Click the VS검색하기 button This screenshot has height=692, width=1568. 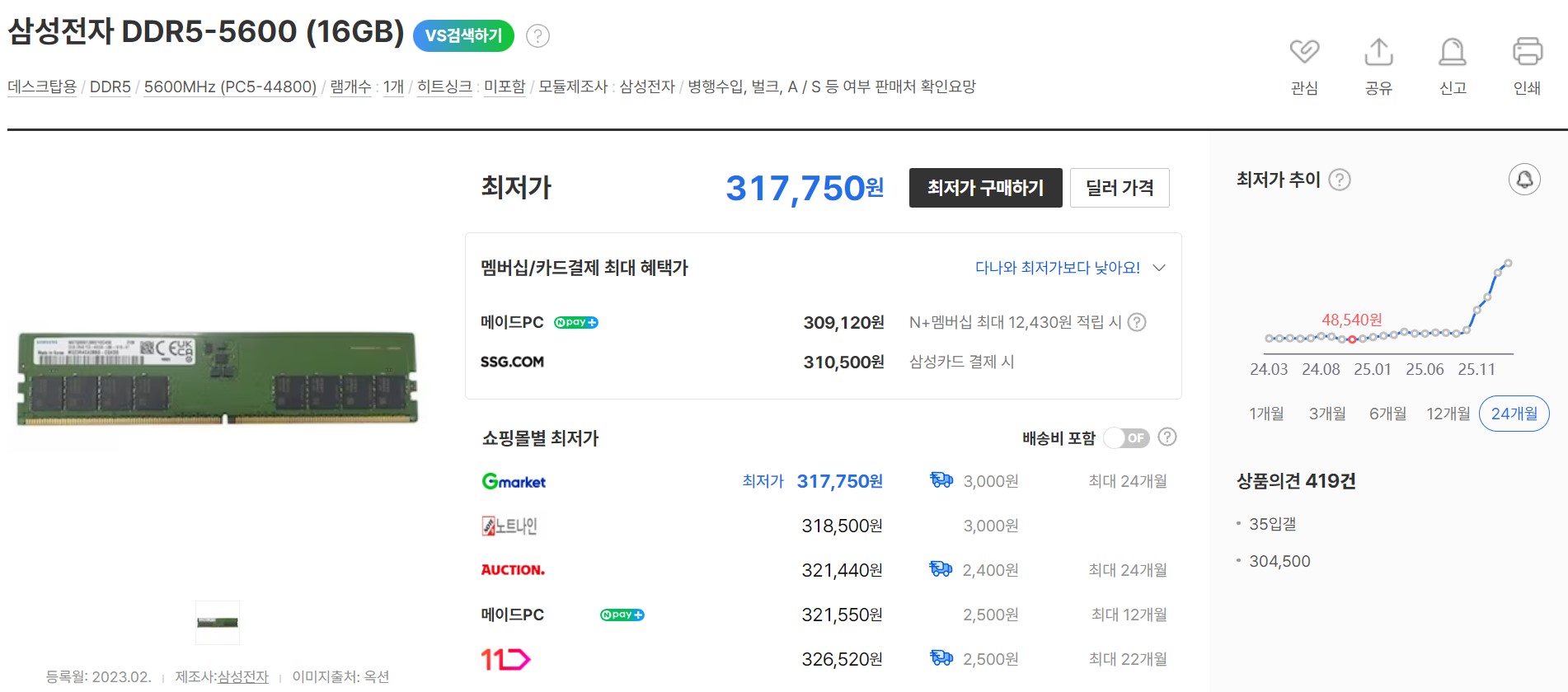coord(463,36)
